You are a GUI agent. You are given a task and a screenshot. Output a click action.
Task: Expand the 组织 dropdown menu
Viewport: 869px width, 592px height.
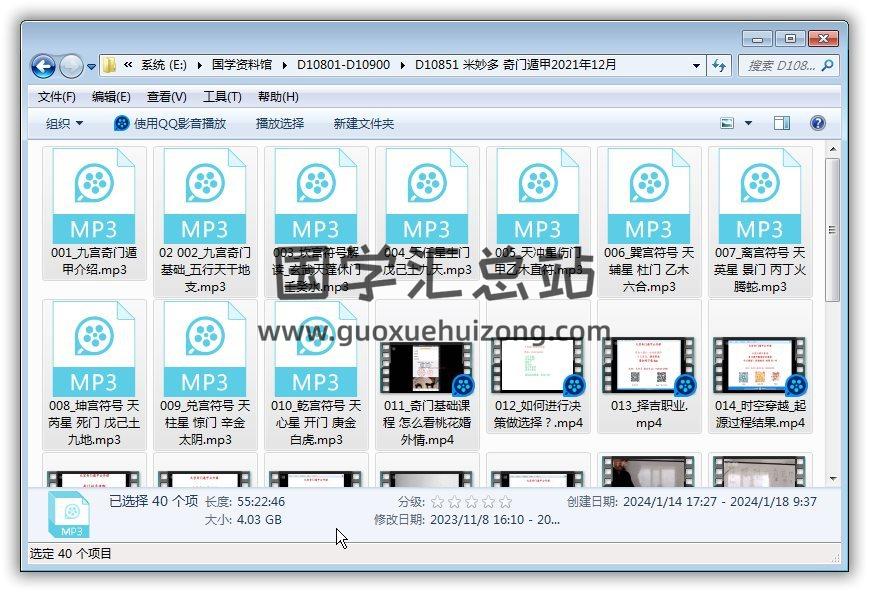click(x=64, y=123)
